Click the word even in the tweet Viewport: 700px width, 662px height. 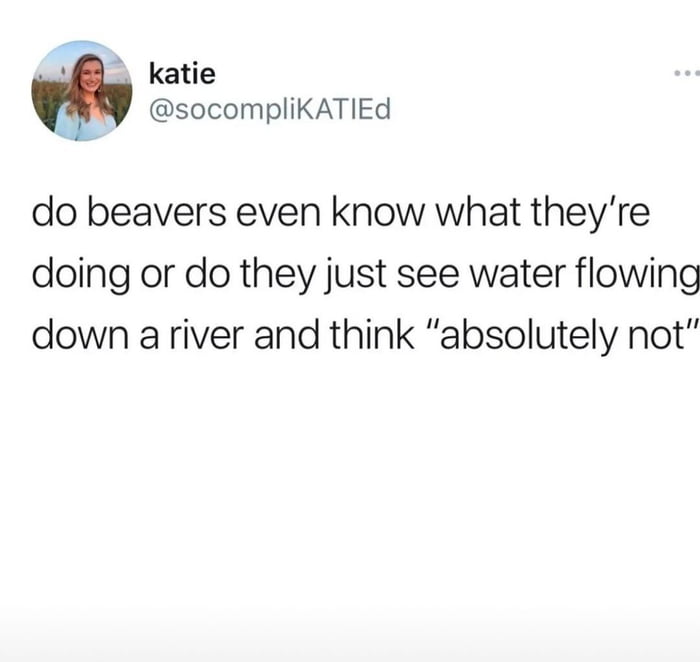278,214
